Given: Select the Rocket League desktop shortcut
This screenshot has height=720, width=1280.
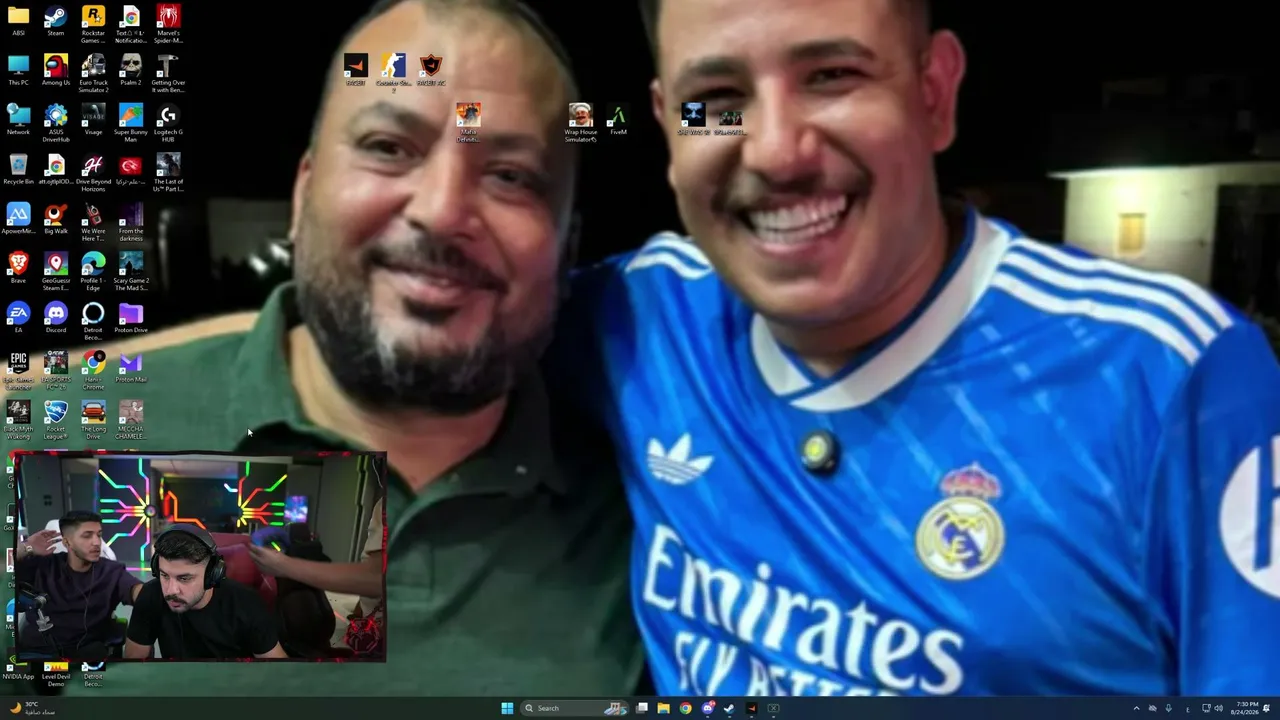Looking at the screenshot, I should [x=56, y=419].
